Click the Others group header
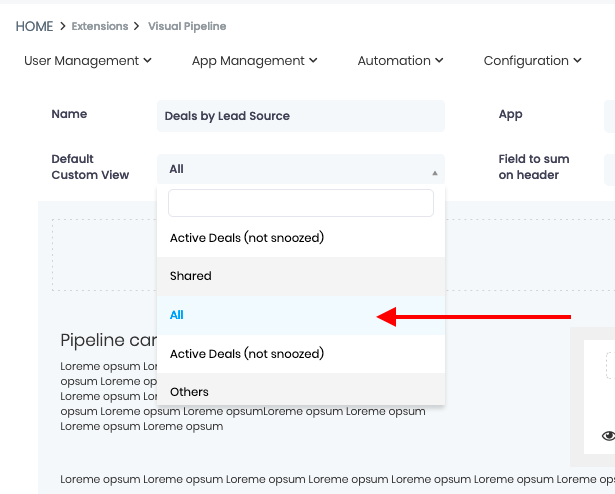The image size is (615, 494). (x=301, y=389)
